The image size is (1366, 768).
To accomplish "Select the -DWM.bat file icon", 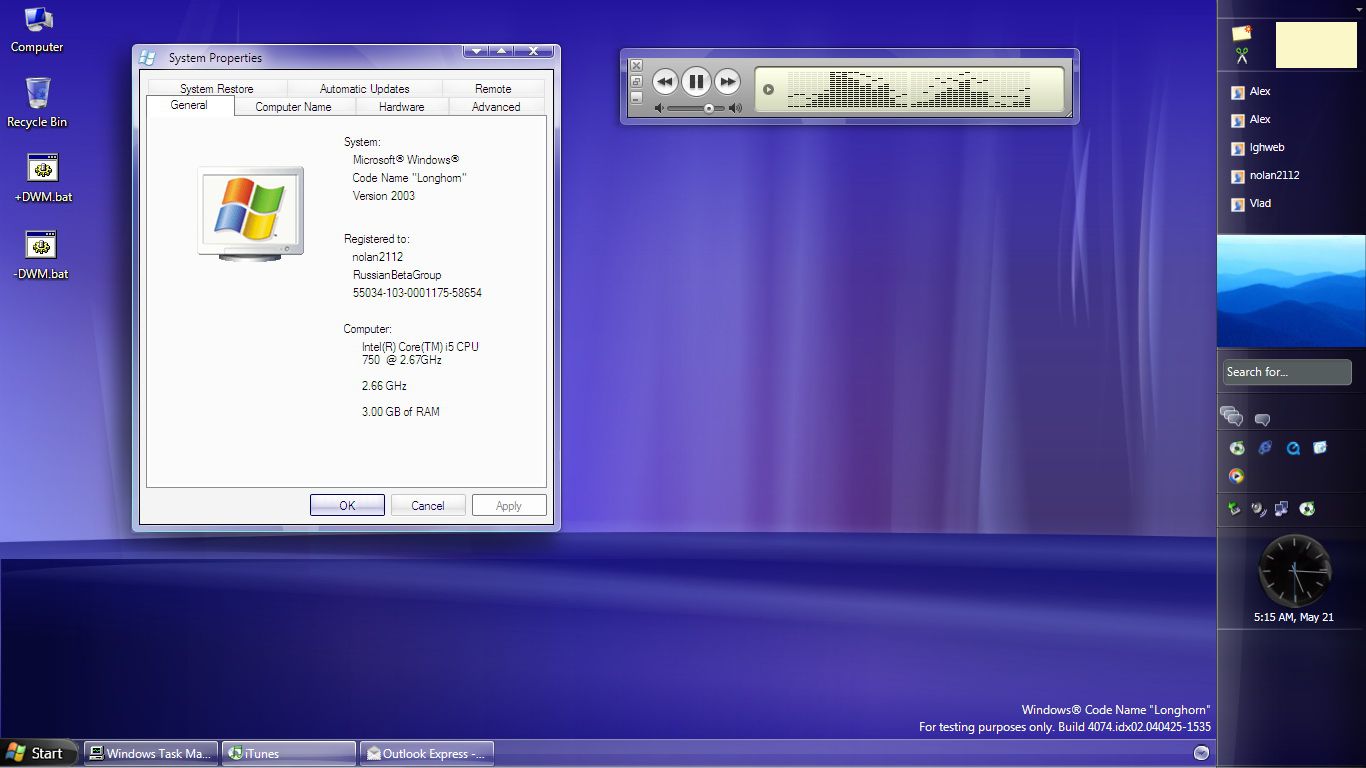I will tap(41, 256).
